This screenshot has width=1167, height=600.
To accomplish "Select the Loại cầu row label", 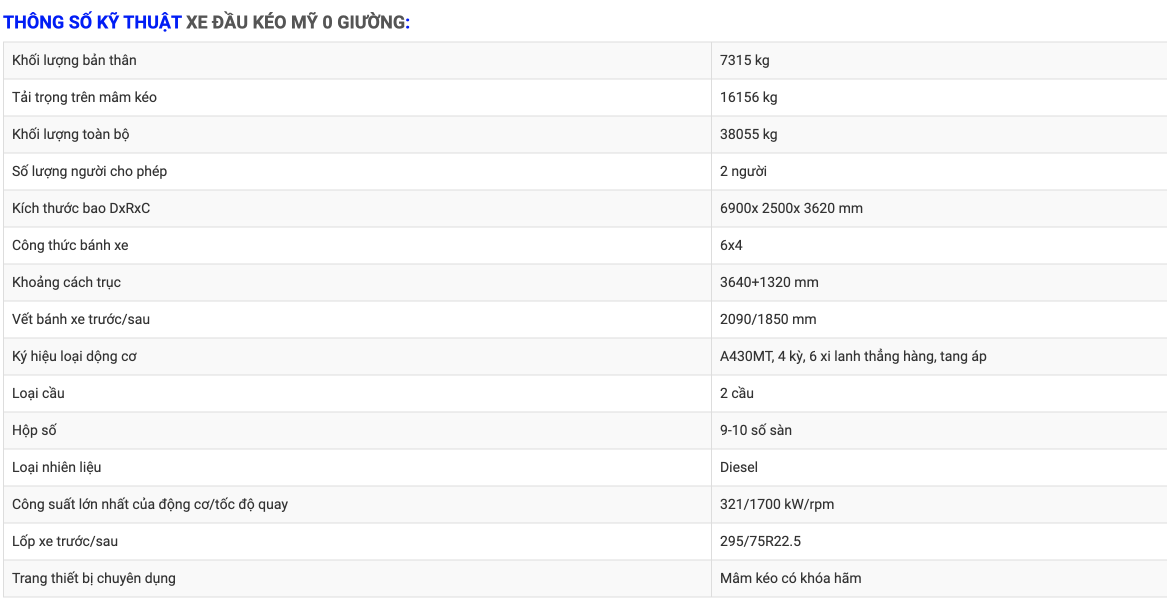I will 39,393.
